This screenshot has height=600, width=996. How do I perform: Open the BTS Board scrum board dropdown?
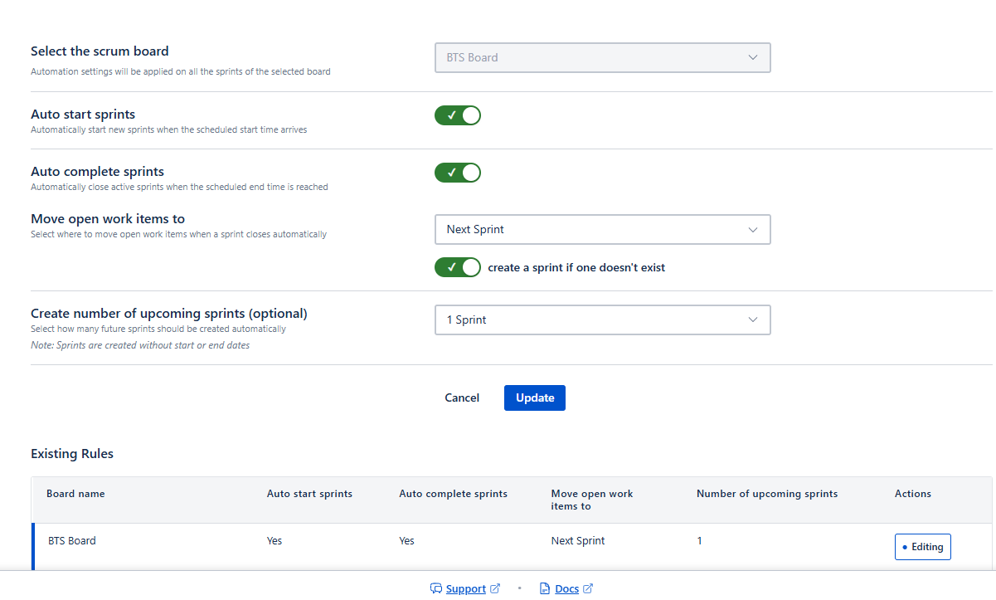[602, 58]
